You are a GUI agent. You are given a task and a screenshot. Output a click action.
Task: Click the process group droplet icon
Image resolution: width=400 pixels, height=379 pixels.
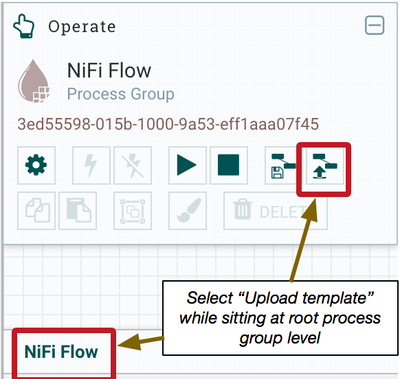click(x=34, y=81)
